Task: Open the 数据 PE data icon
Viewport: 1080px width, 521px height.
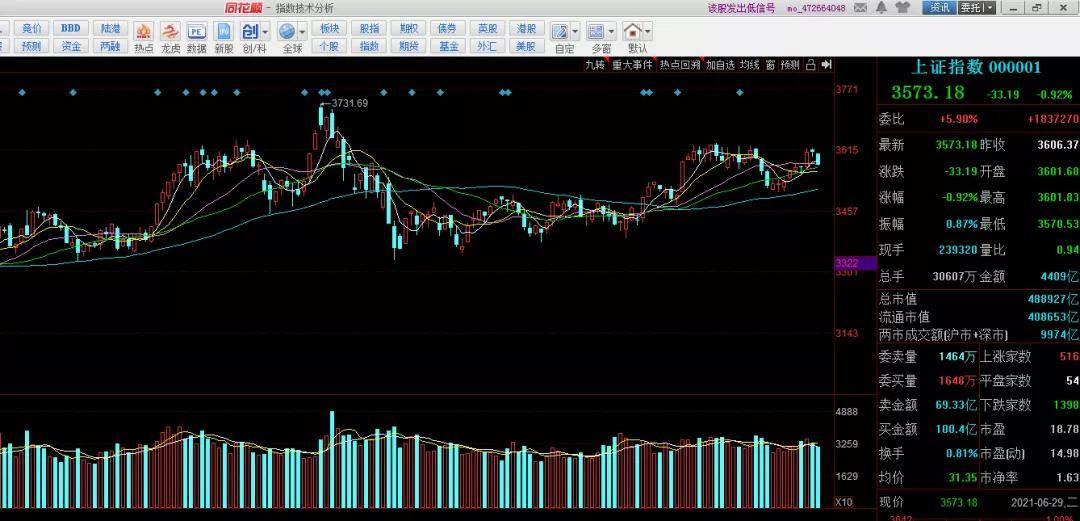Action: pos(197,37)
